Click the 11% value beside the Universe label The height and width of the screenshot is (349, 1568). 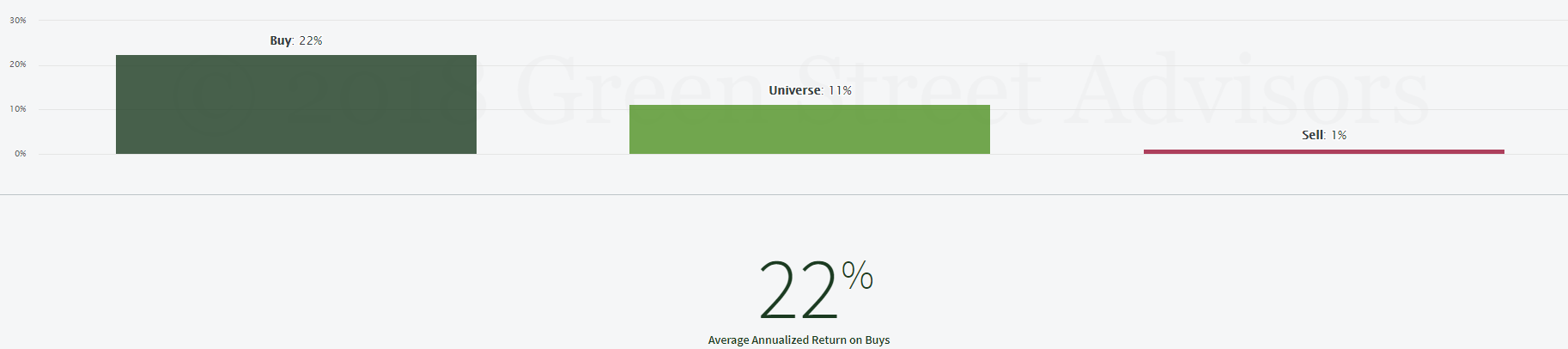click(840, 90)
